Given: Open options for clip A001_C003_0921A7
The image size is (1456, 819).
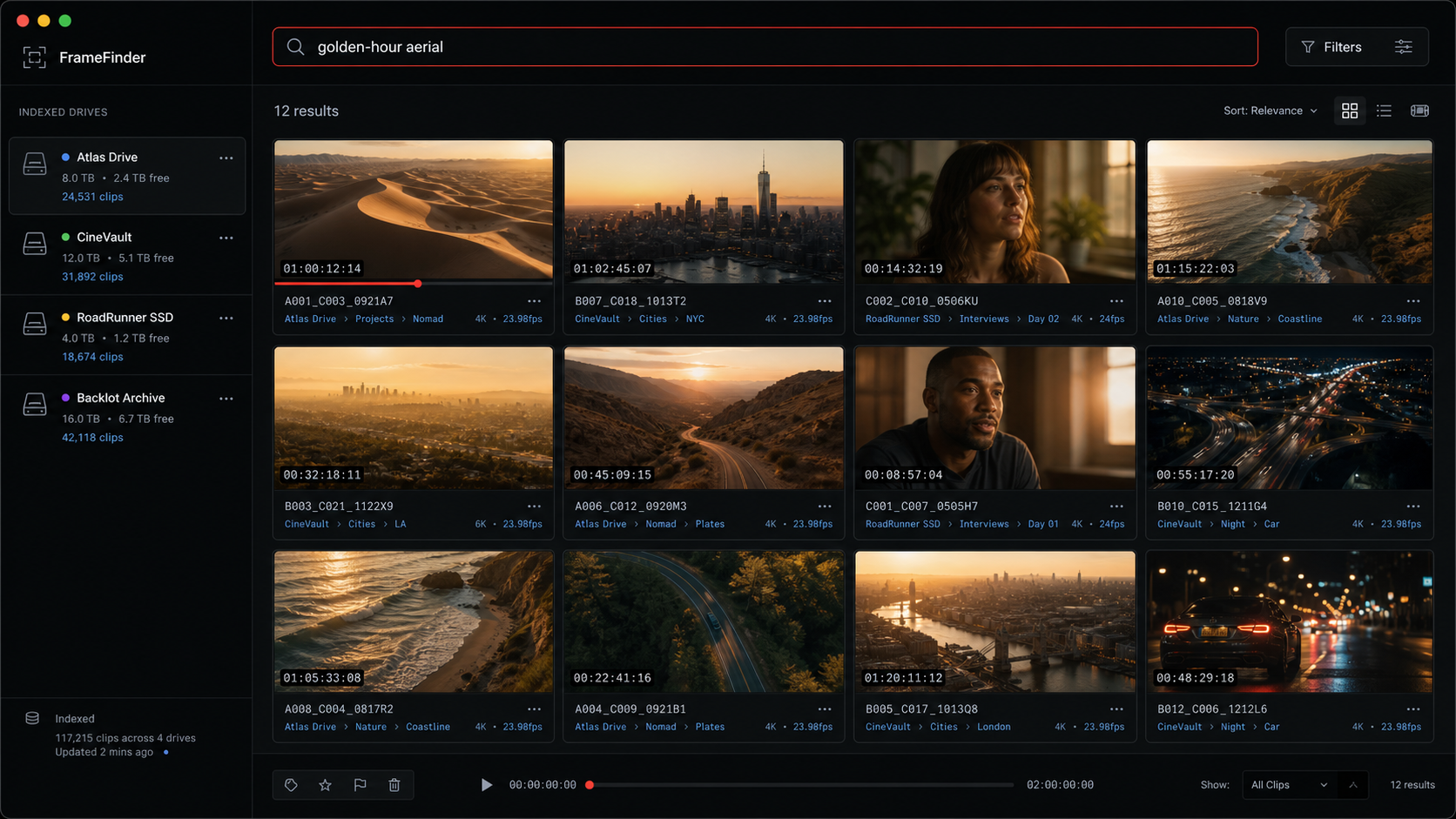Looking at the screenshot, I should pyautogui.click(x=534, y=301).
